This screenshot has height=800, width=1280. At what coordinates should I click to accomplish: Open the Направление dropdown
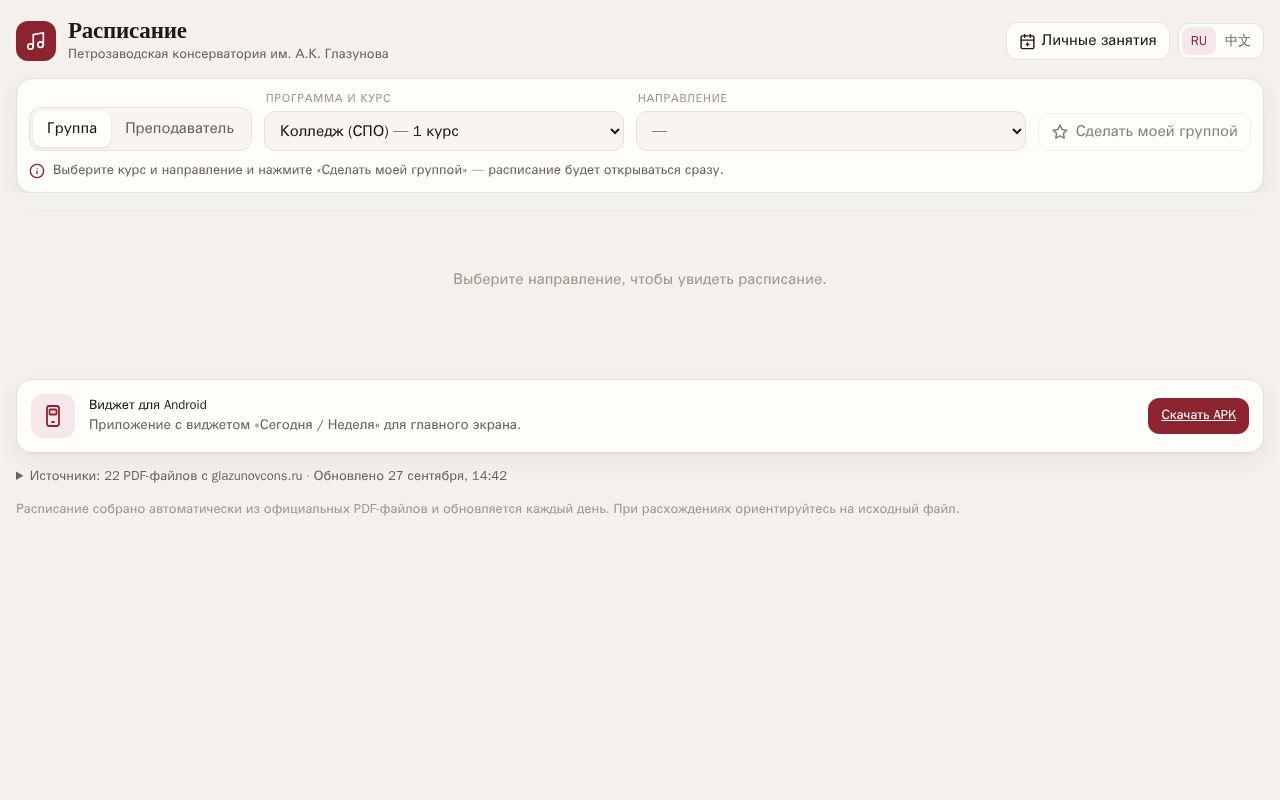(831, 131)
